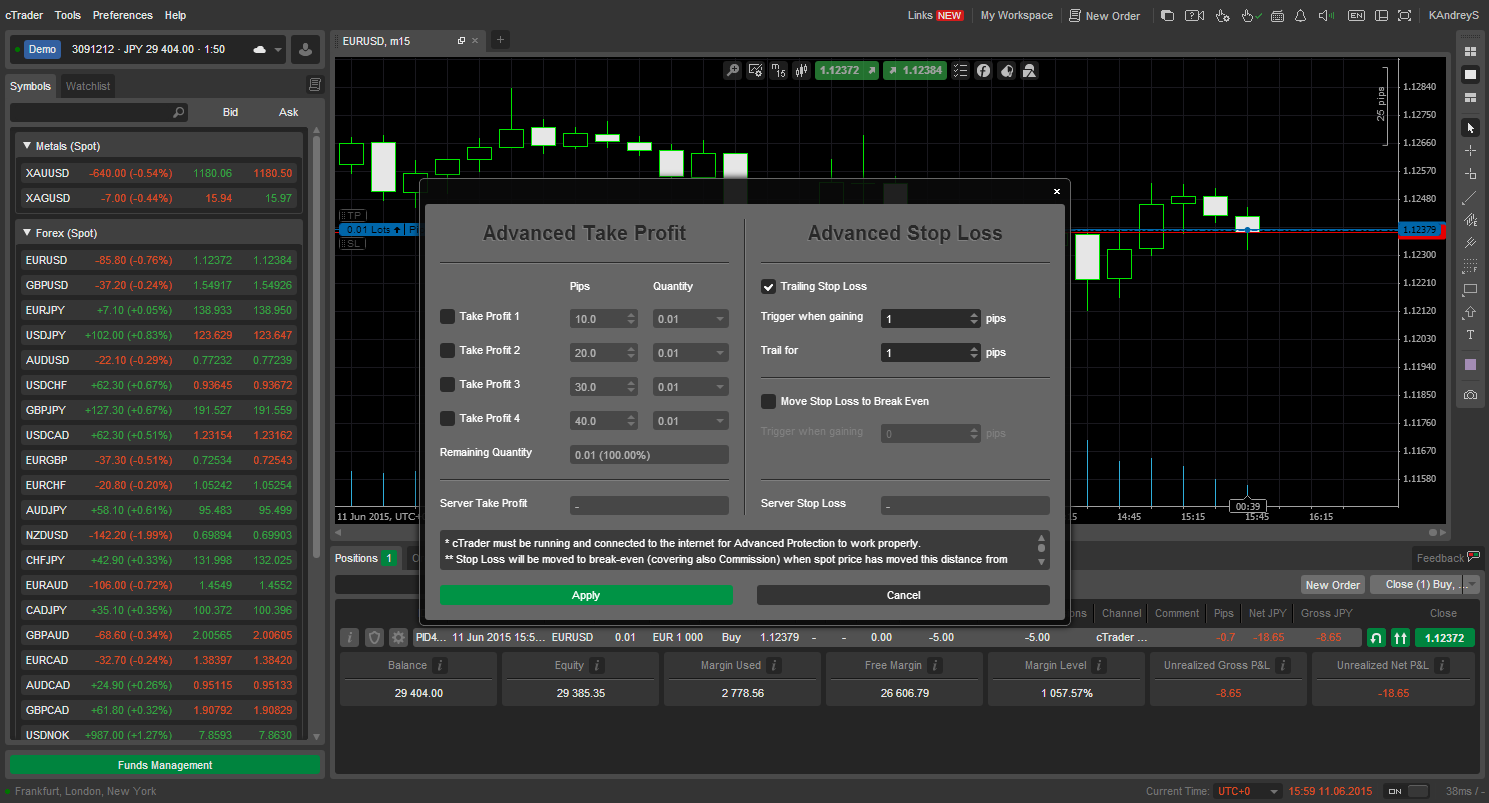
Task: Uncheck Trailing Stop Loss checkbox
Action: click(x=768, y=287)
